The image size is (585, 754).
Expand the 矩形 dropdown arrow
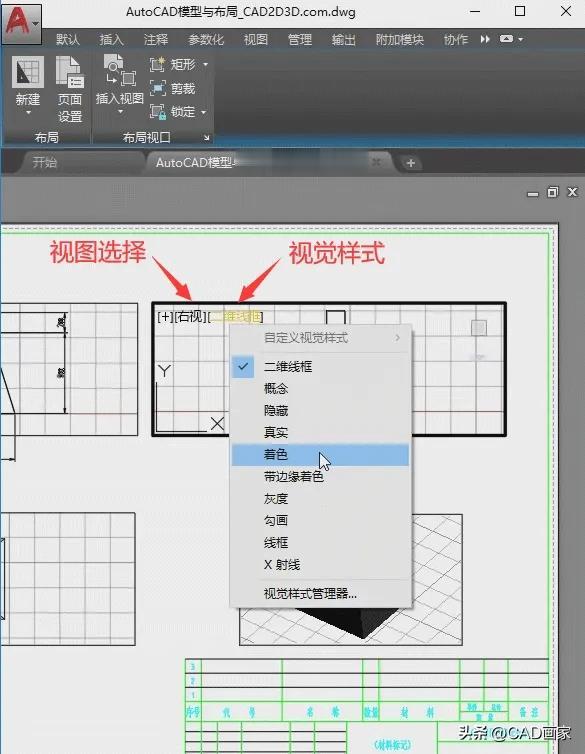(205, 64)
